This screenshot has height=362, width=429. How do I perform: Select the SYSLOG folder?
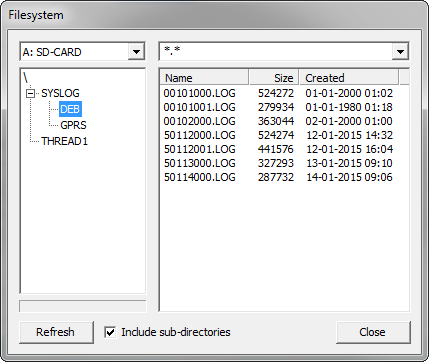pos(60,93)
